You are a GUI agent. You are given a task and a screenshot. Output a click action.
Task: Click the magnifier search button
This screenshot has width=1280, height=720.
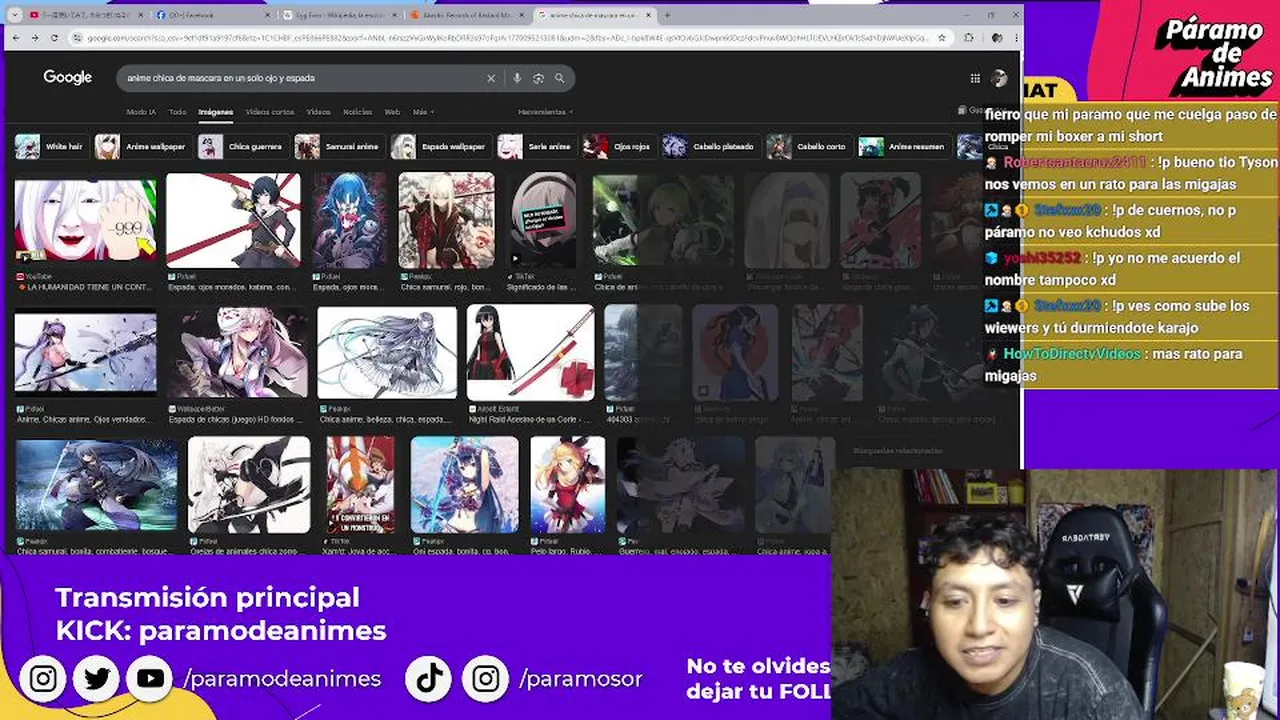pyautogui.click(x=559, y=78)
